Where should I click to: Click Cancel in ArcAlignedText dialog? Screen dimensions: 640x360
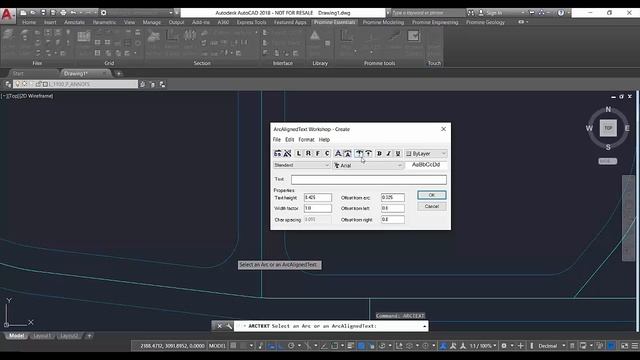click(432, 207)
